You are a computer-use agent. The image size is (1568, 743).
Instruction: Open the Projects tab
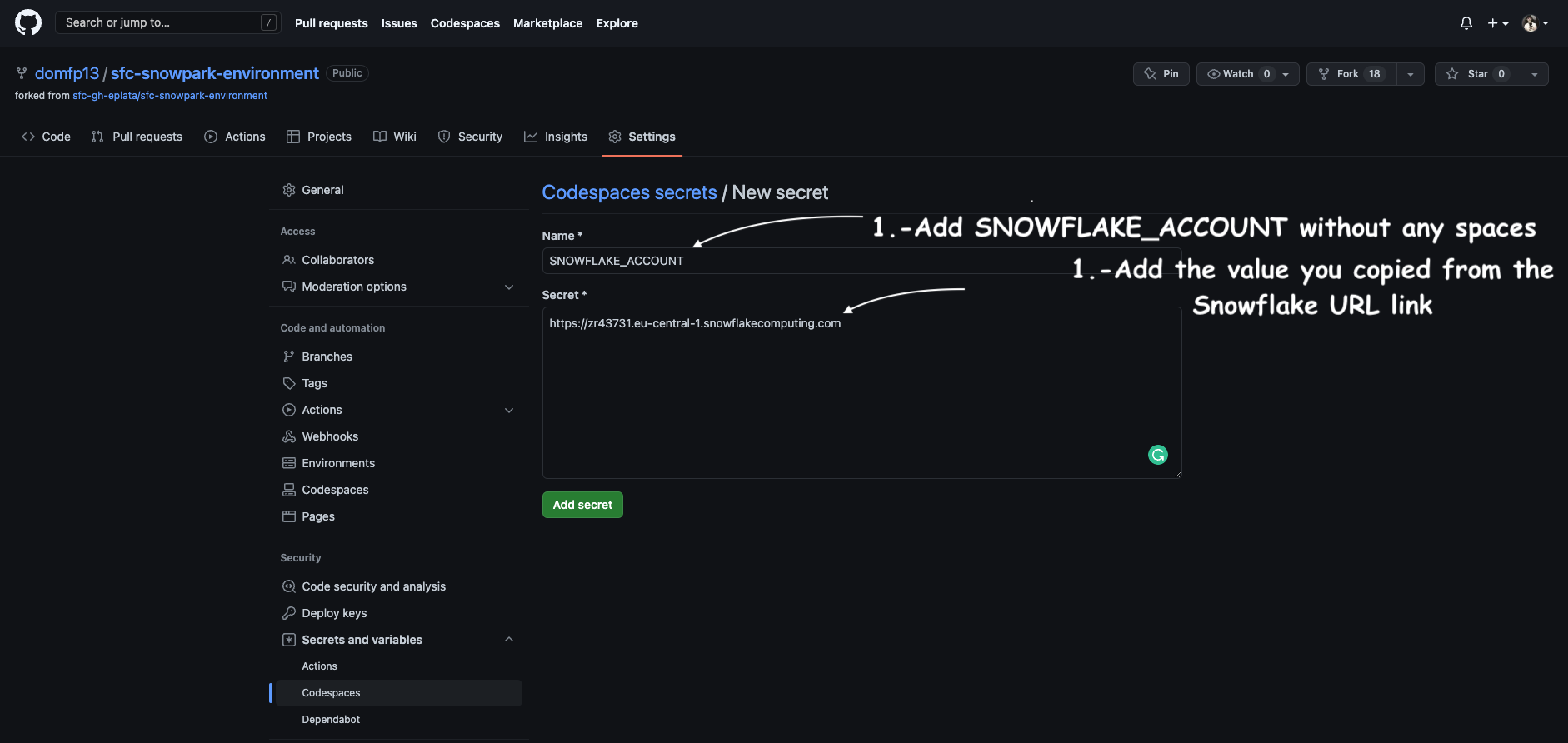pyautogui.click(x=319, y=137)
